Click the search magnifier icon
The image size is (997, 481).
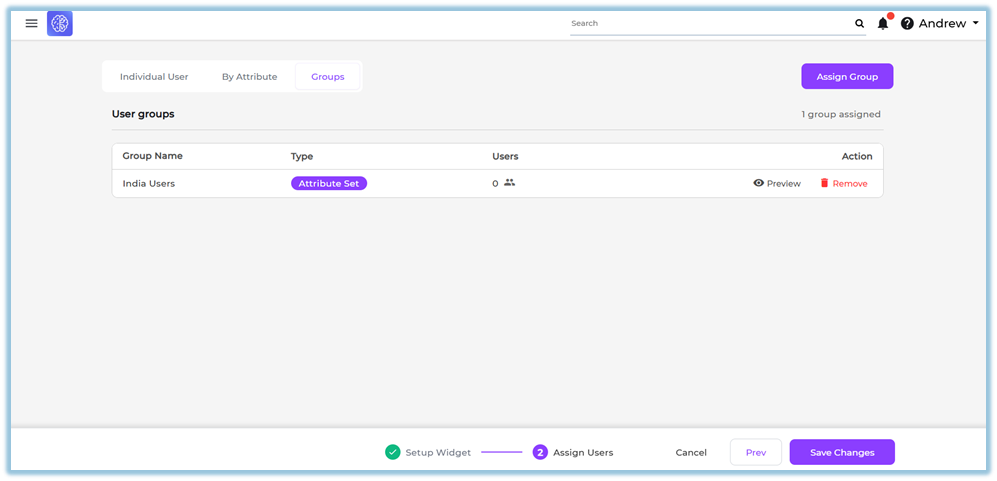859,23
